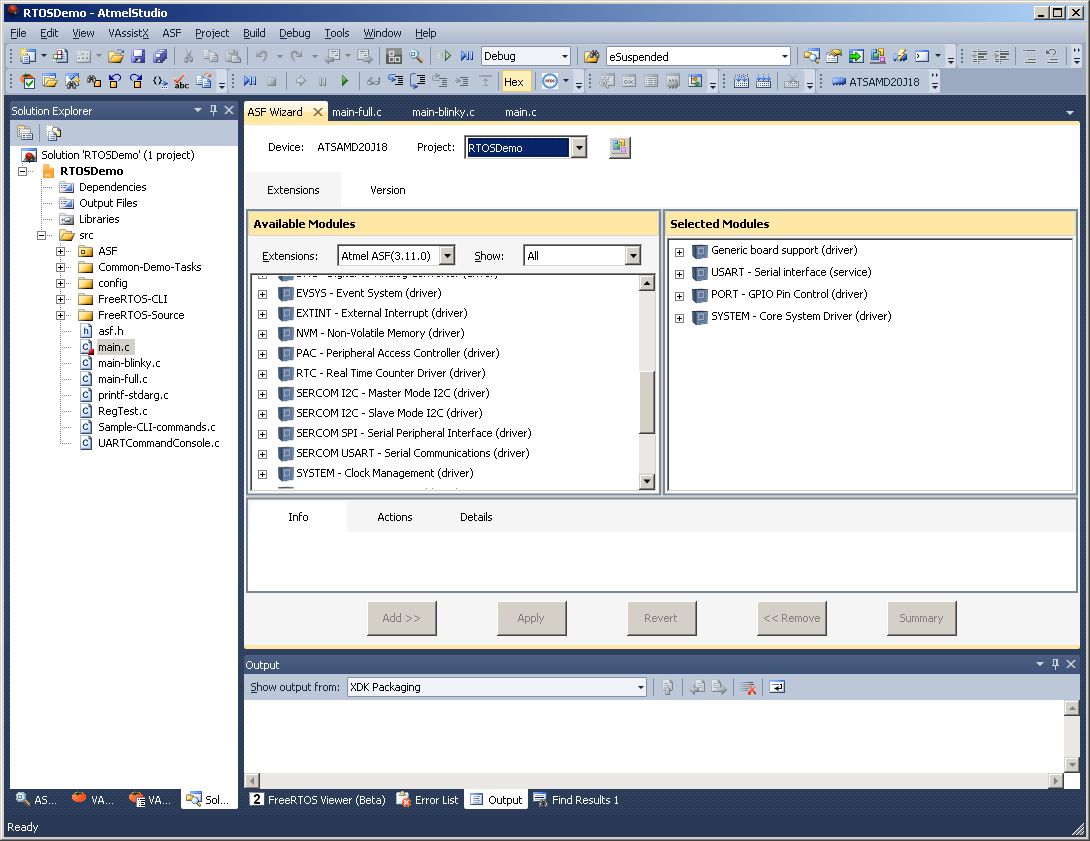1090x841 pixels.
Task: Open the eSuspended find combo box
Action: click(785, 56)
